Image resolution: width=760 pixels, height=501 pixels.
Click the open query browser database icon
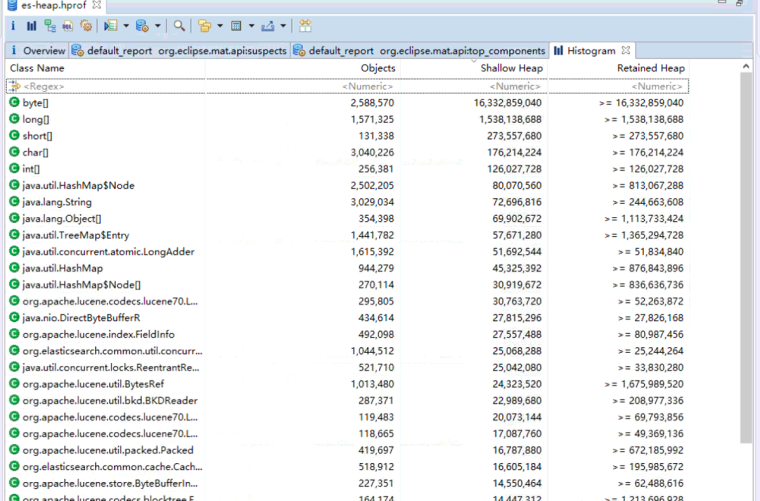point(142,26)
